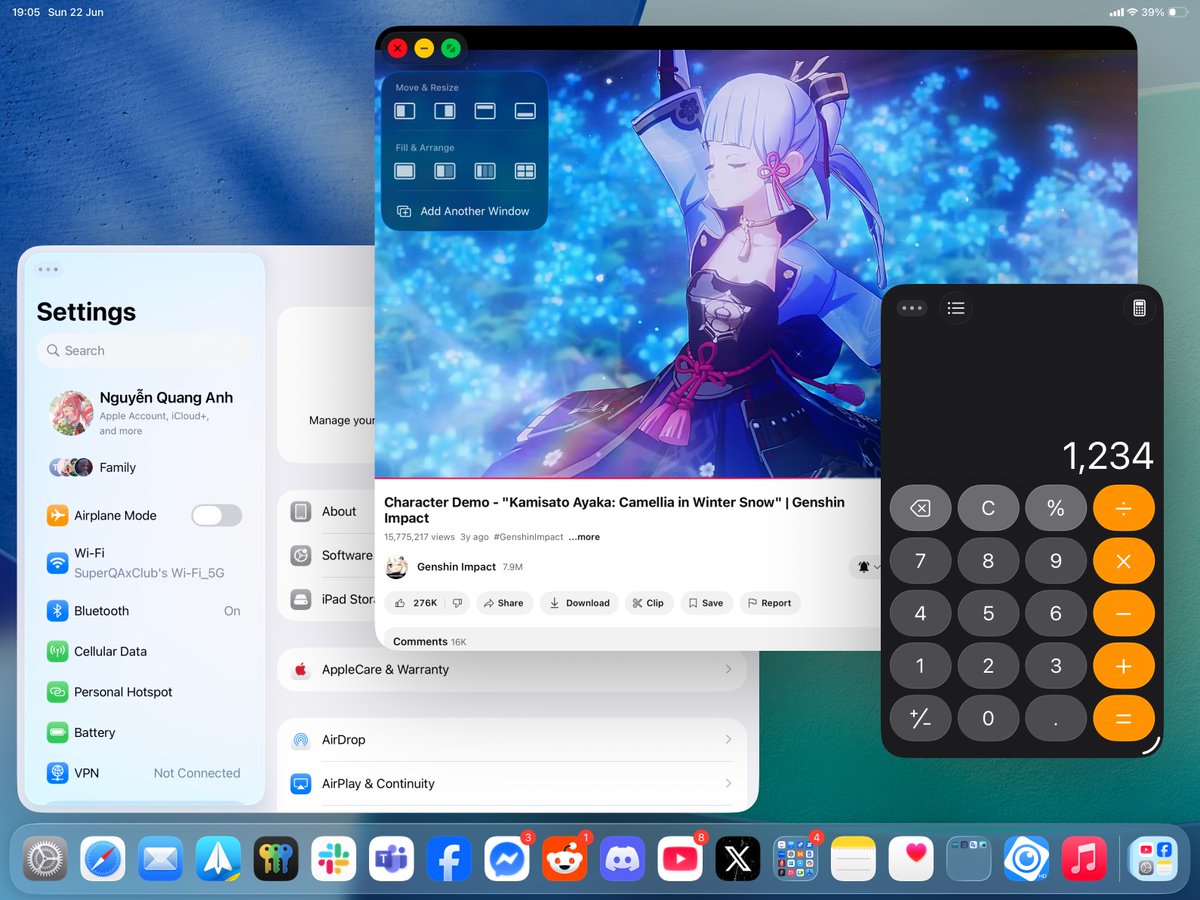Open Notes from the dock

coord(853,858)
